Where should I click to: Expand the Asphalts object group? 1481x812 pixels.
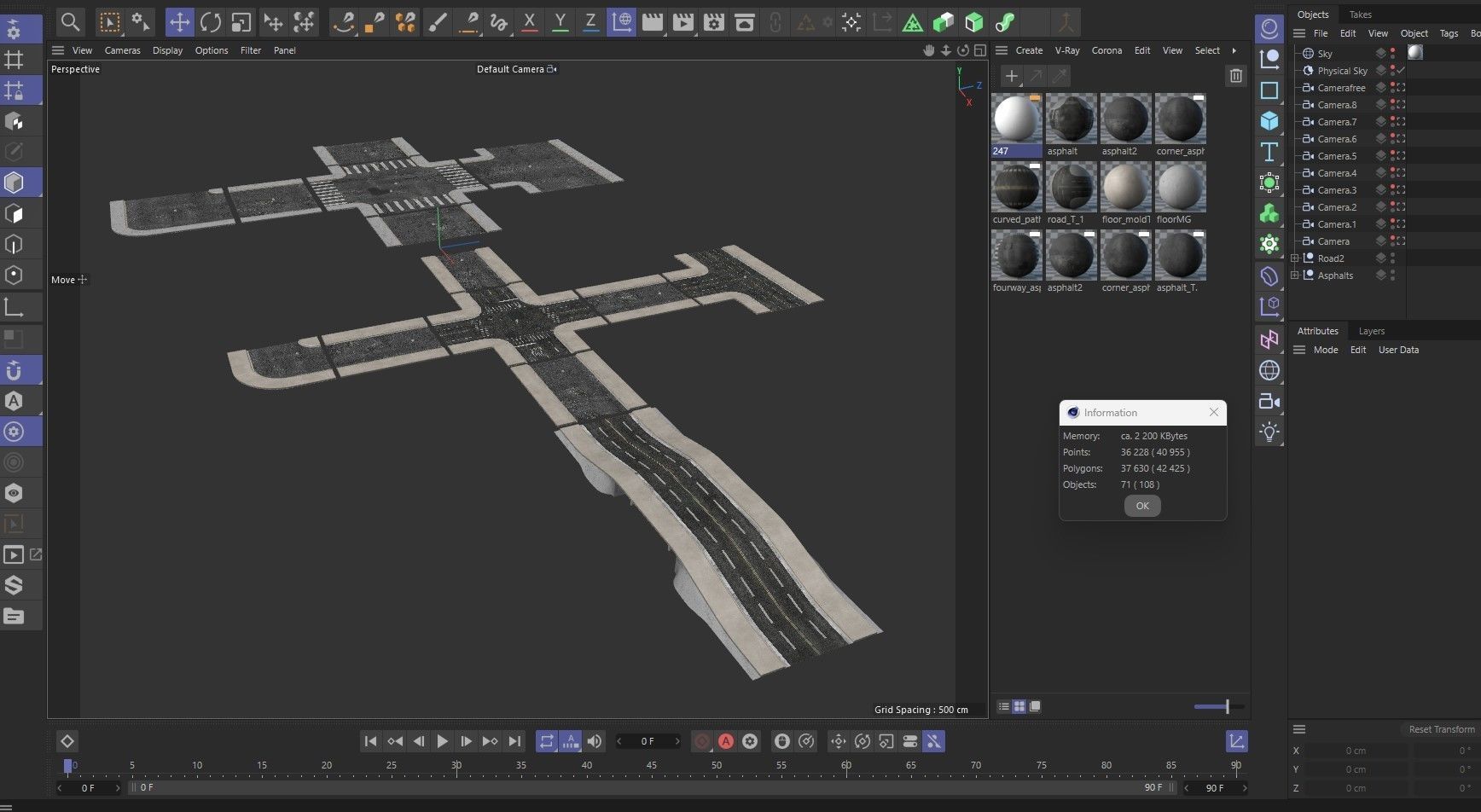pyautogui.click(x=1295, y=275)
